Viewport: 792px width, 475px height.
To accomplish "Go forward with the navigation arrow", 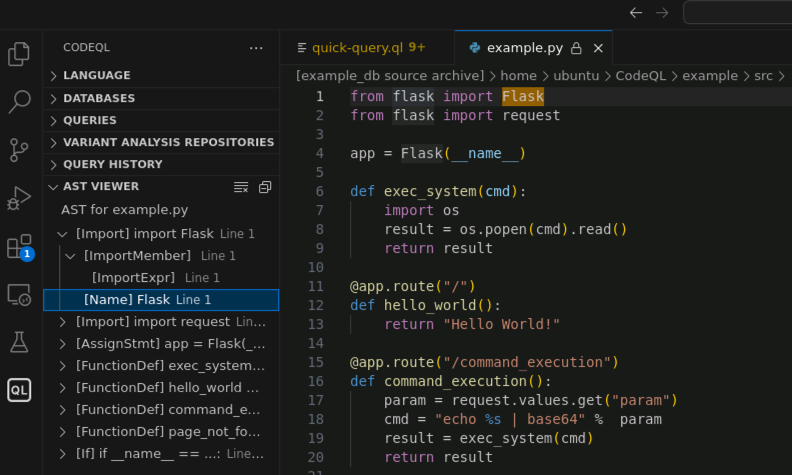I will pos(662,13).
